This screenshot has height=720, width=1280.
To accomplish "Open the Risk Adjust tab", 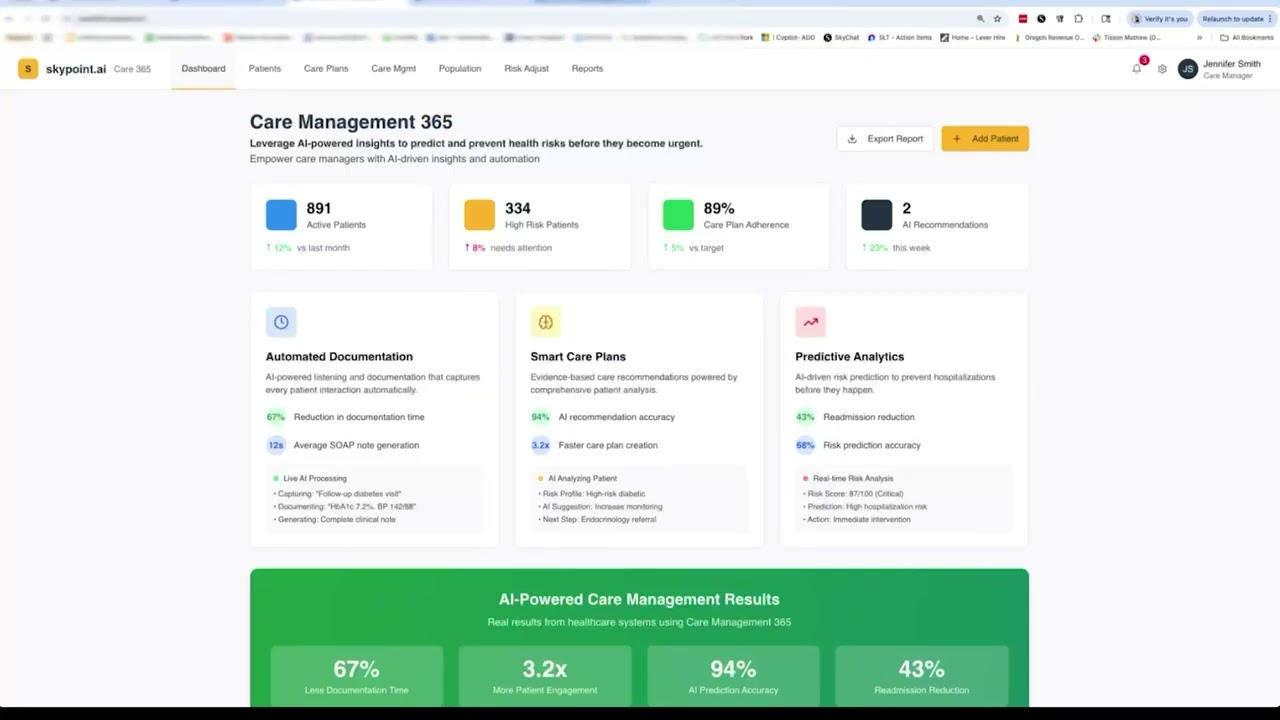I will pos(526,69).
